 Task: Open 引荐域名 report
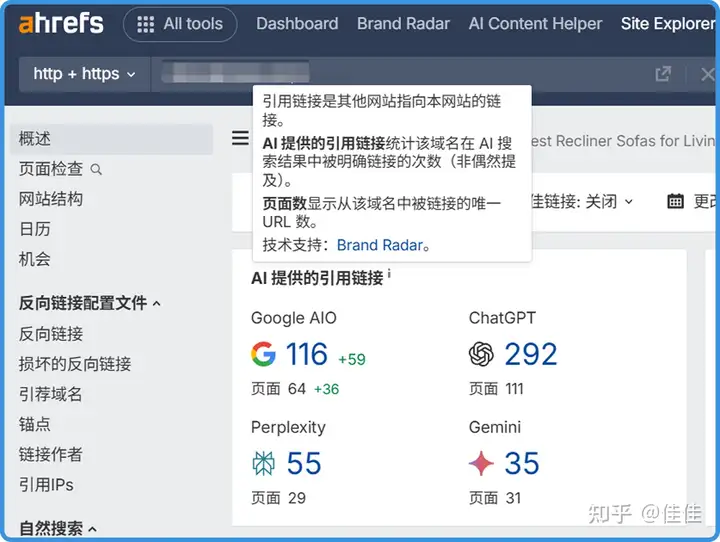click(51, 394)
